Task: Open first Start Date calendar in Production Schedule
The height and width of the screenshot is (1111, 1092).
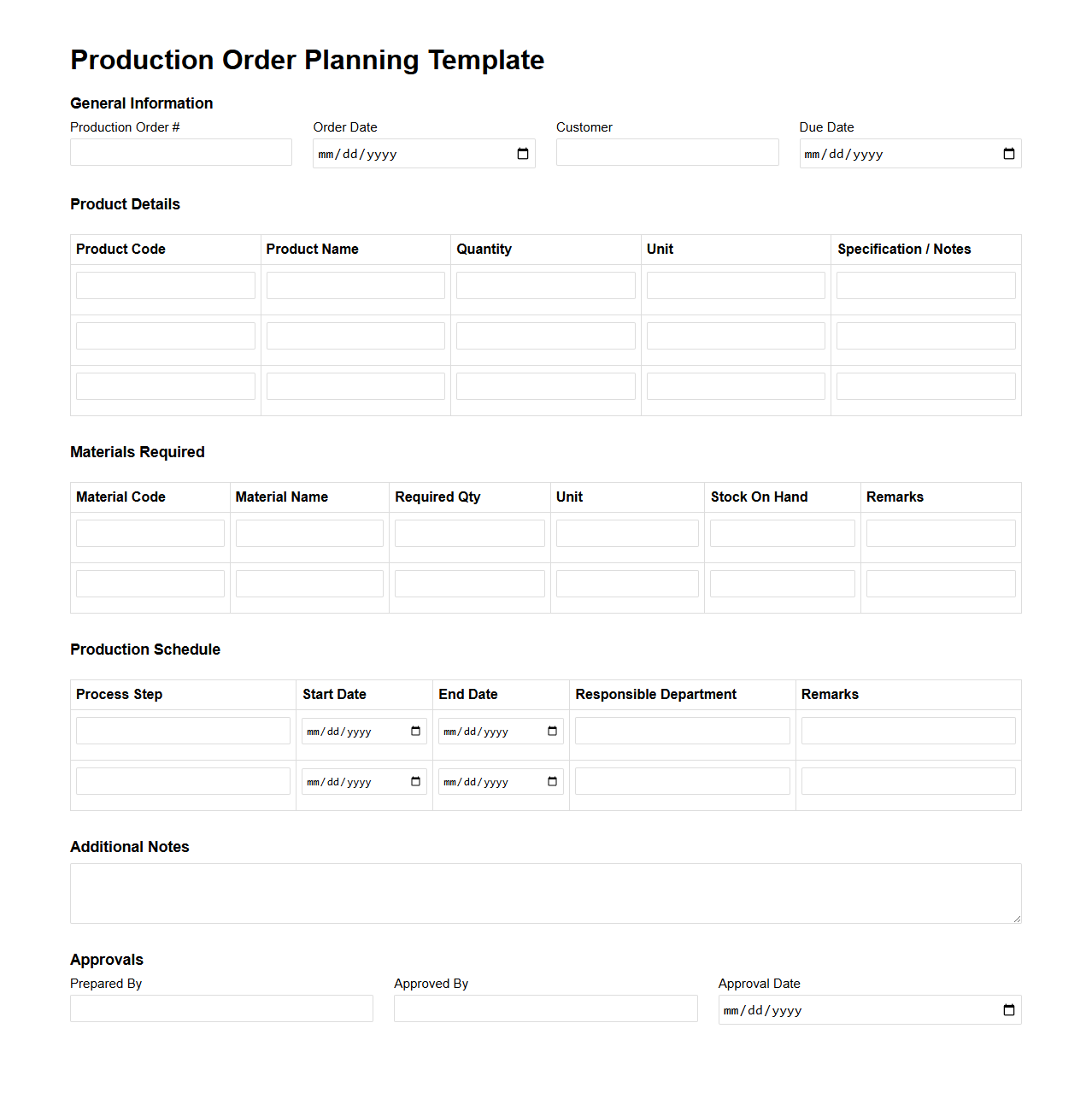Action: [415, 731]
